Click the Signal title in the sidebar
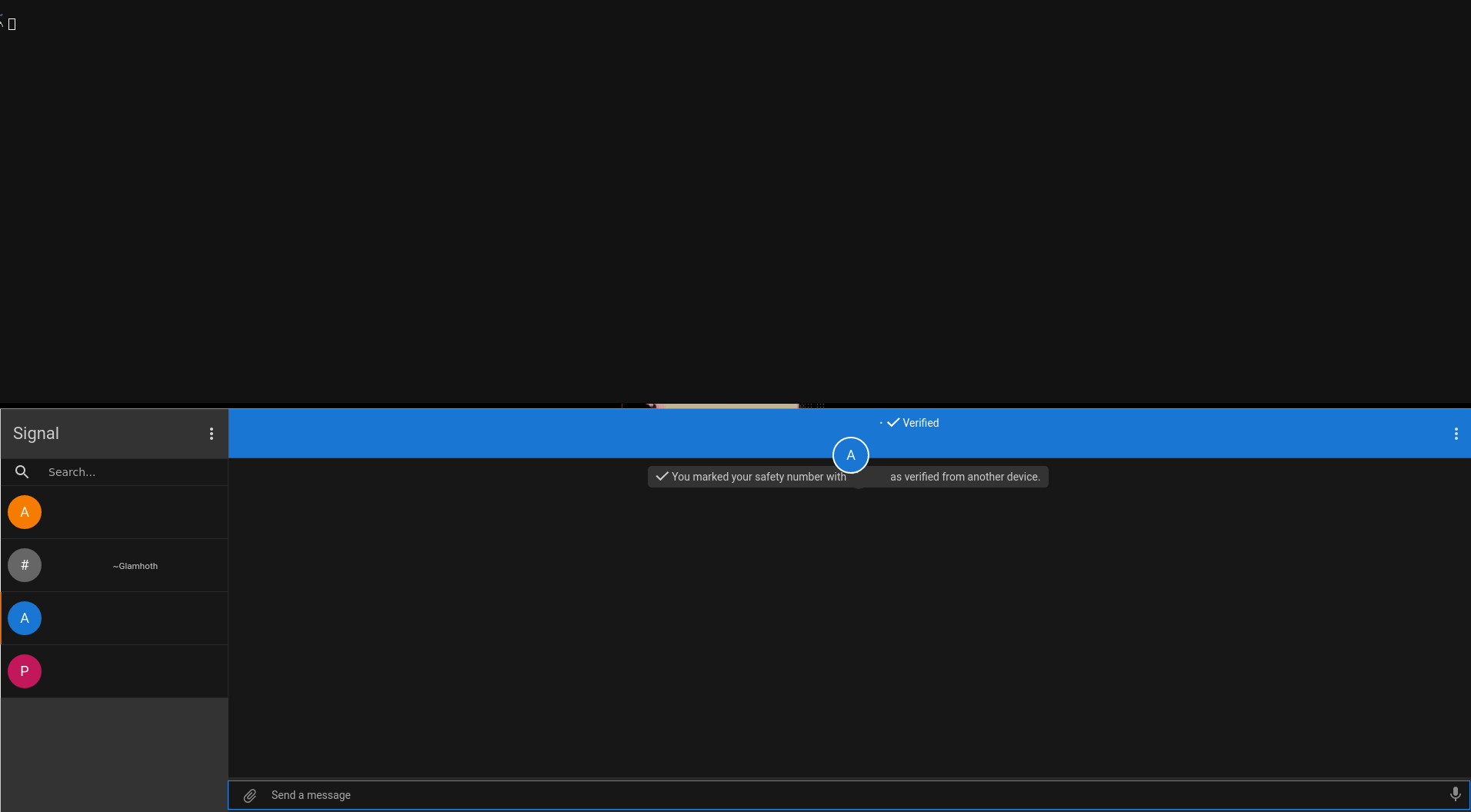Screen dimensions: 1471x812 pos(35,433)
